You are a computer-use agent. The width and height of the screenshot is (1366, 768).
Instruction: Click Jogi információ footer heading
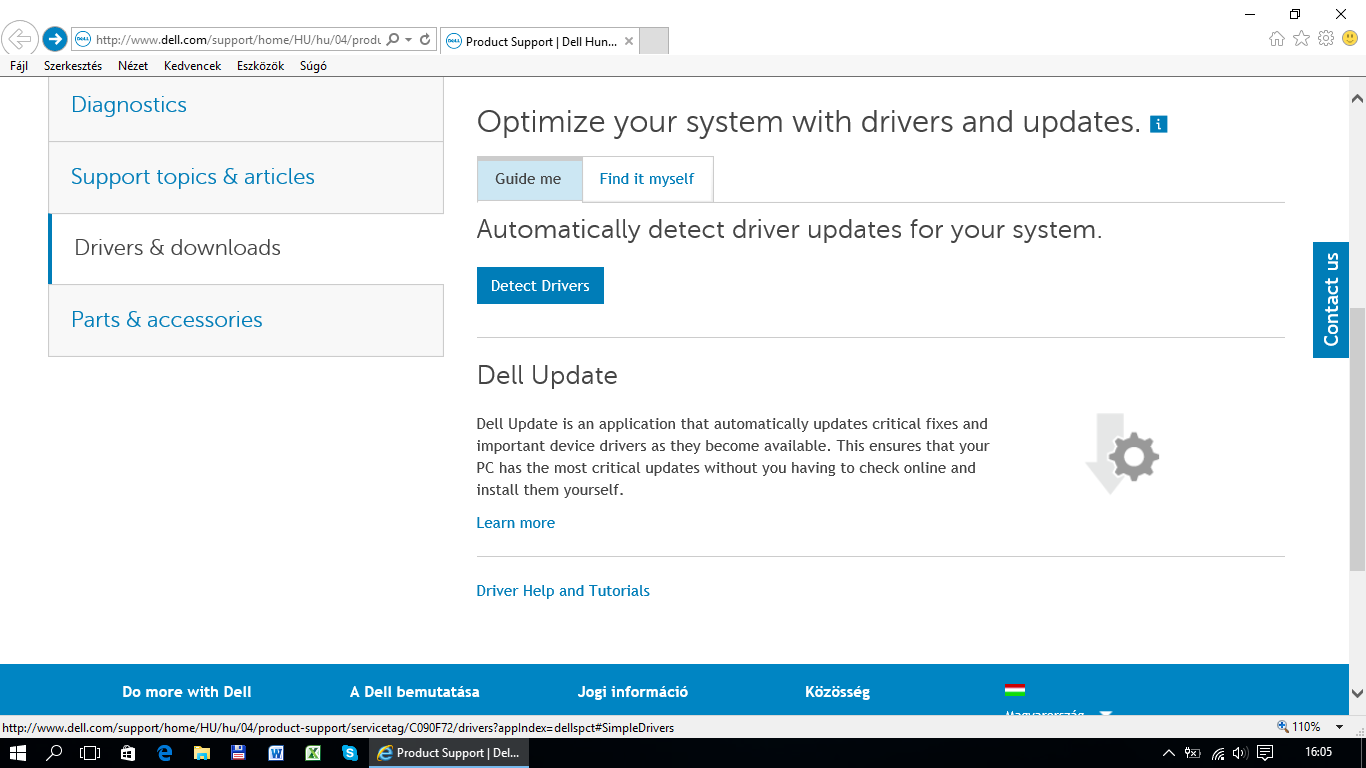[633, 692]
